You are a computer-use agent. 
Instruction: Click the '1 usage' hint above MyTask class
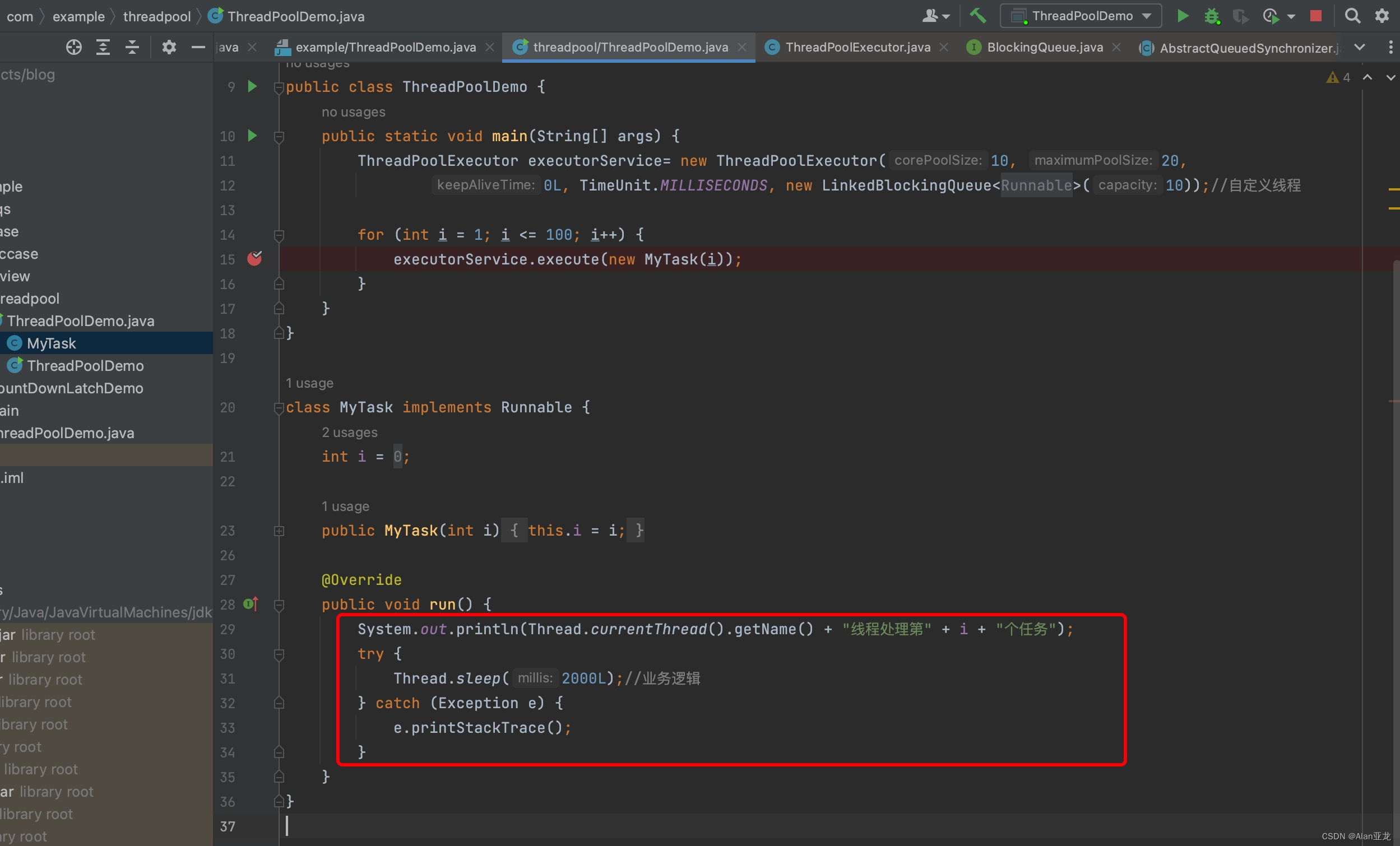(309, 383)
